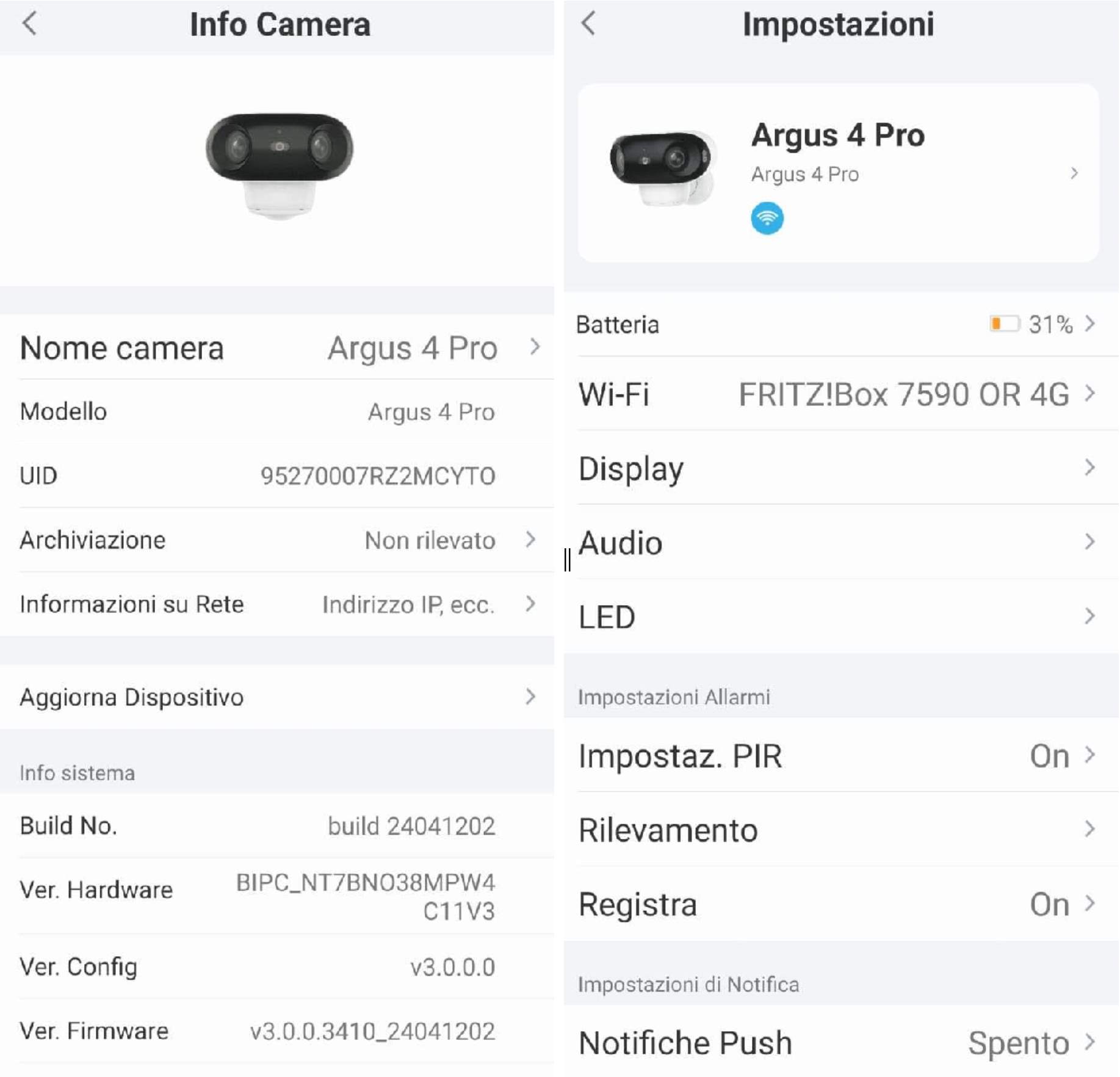Image resolution: width=1120 pixels, height=1077 pixels.
Task: Switch to the Impostazioni Allarmi section header
Action: coord(673,695)
